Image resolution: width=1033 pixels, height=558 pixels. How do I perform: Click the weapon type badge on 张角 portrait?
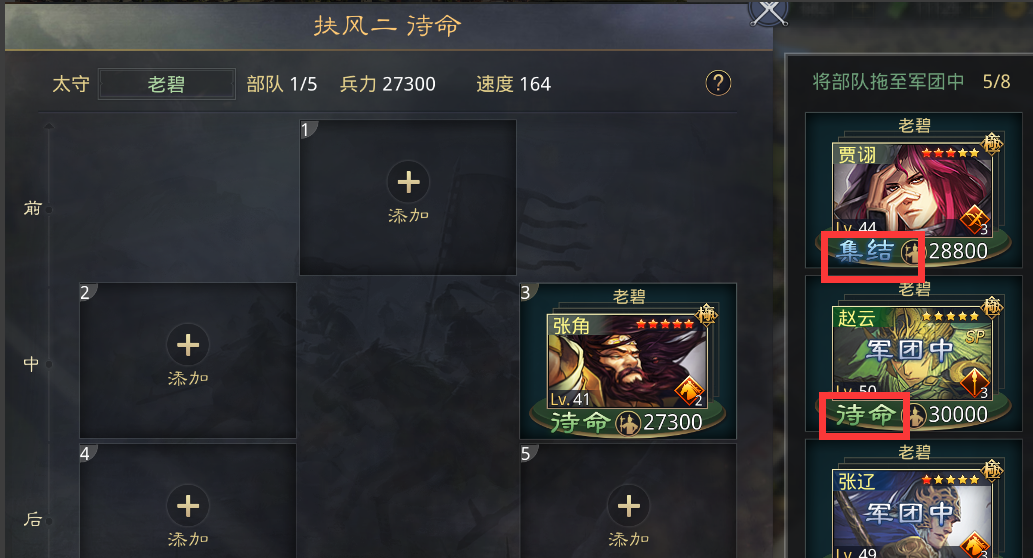click(690, 391)
